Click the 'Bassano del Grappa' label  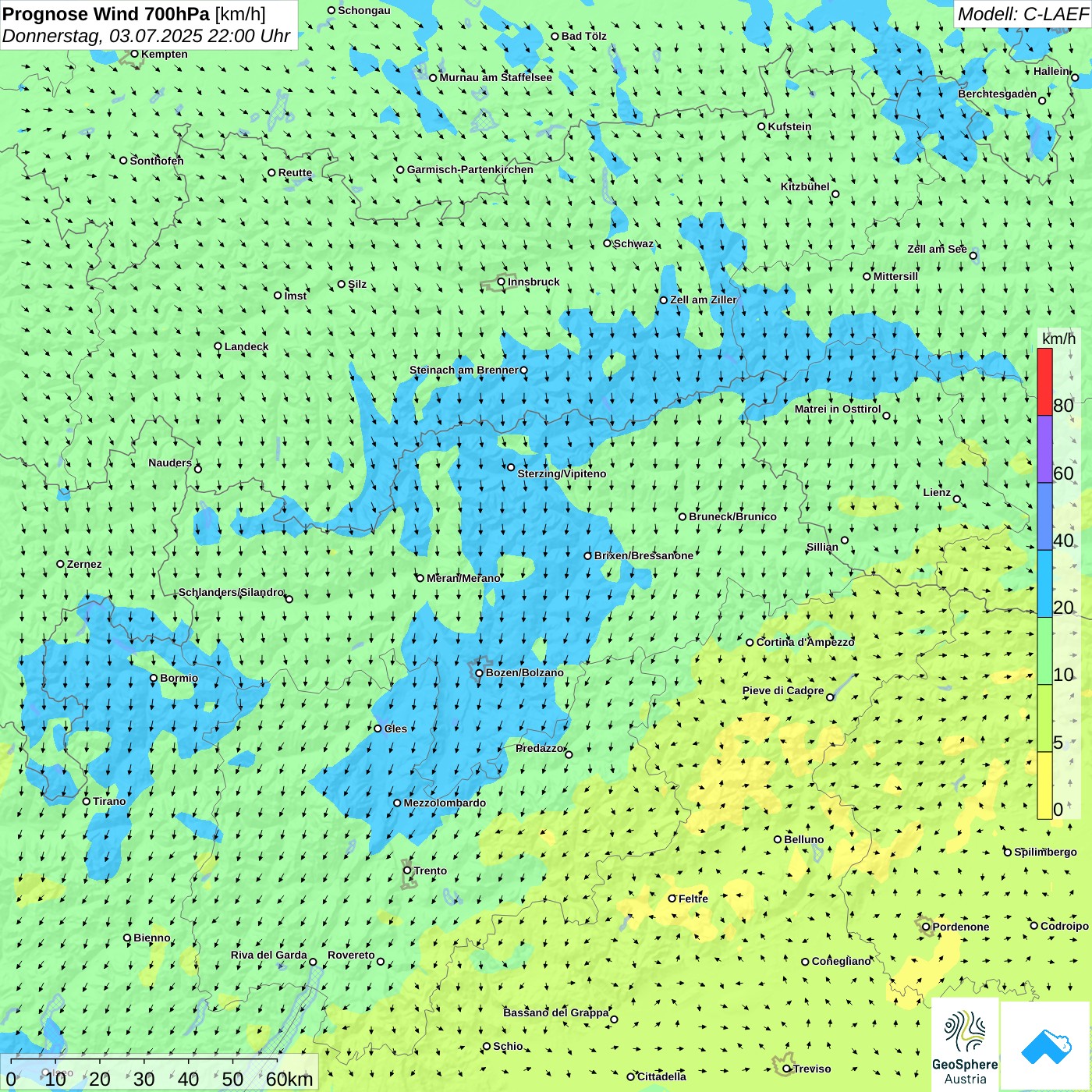(556, 1012)
